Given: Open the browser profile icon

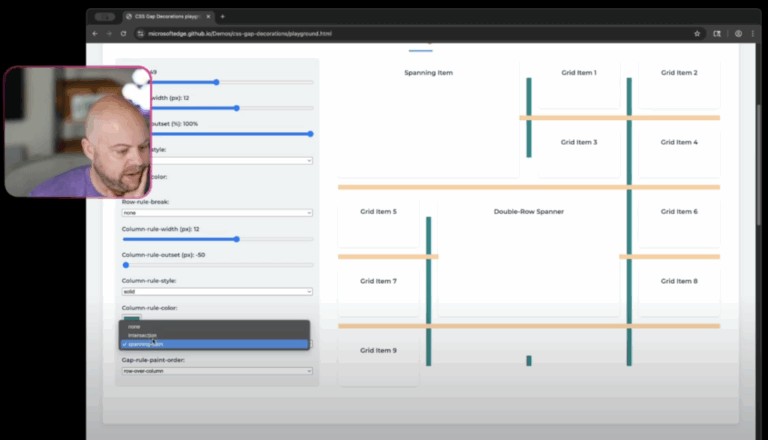Looking at the screenshot, I should click(x=738, y=33).
